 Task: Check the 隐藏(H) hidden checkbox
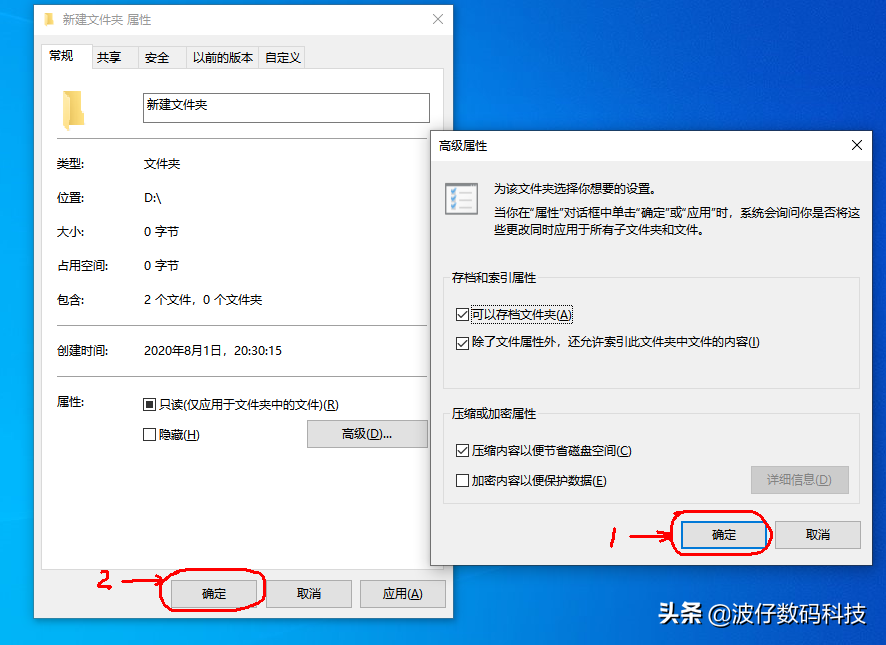point(149,434)
